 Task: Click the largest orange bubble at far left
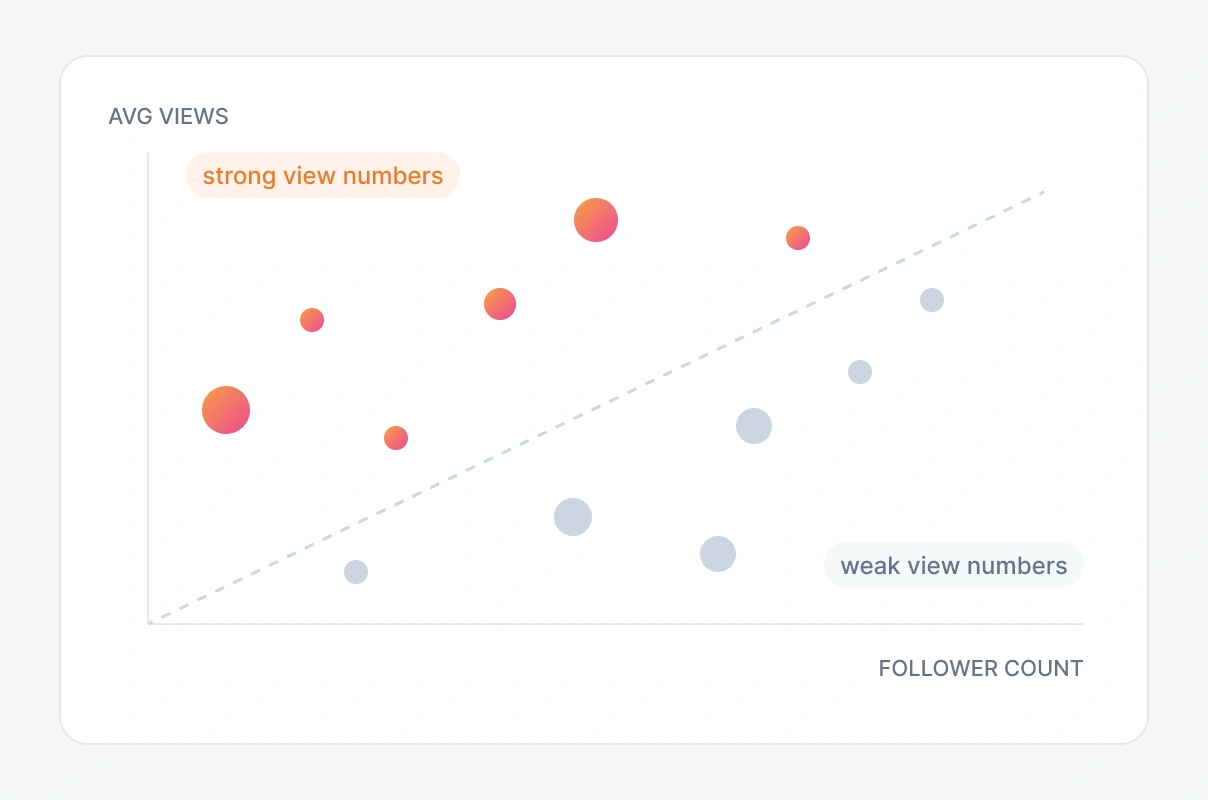coord(226,410)
